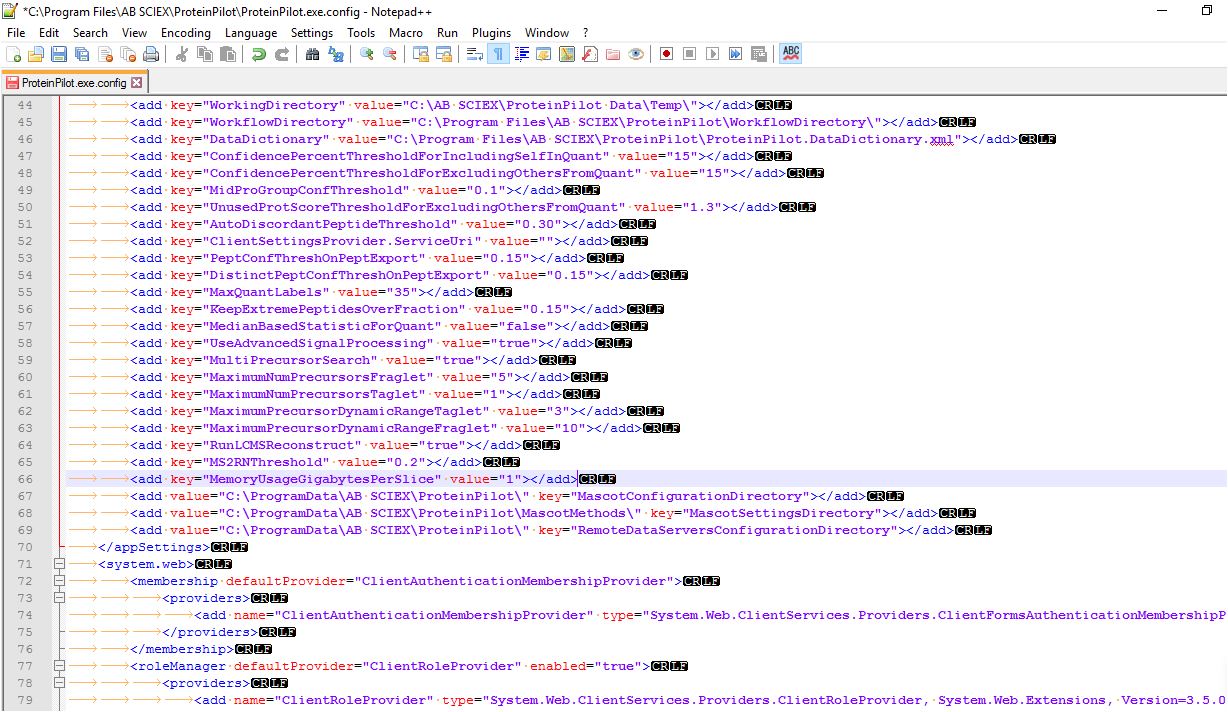Click the AutoDiscordantPeptideThreshold key text
The height and width of the screenshot is (712, 1228).
click(x=329, y=224)
